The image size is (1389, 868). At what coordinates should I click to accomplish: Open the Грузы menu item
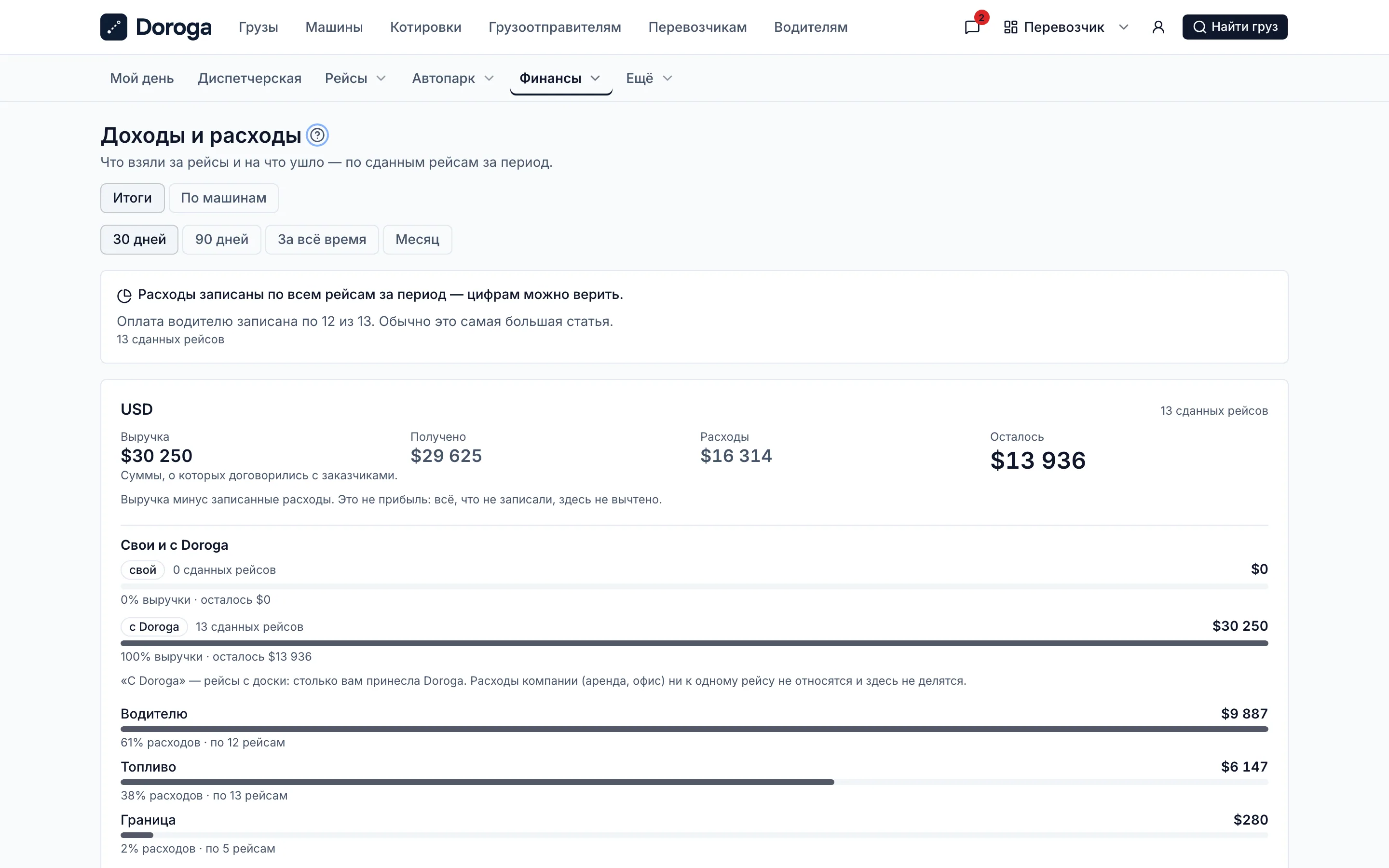click(259, 27)
